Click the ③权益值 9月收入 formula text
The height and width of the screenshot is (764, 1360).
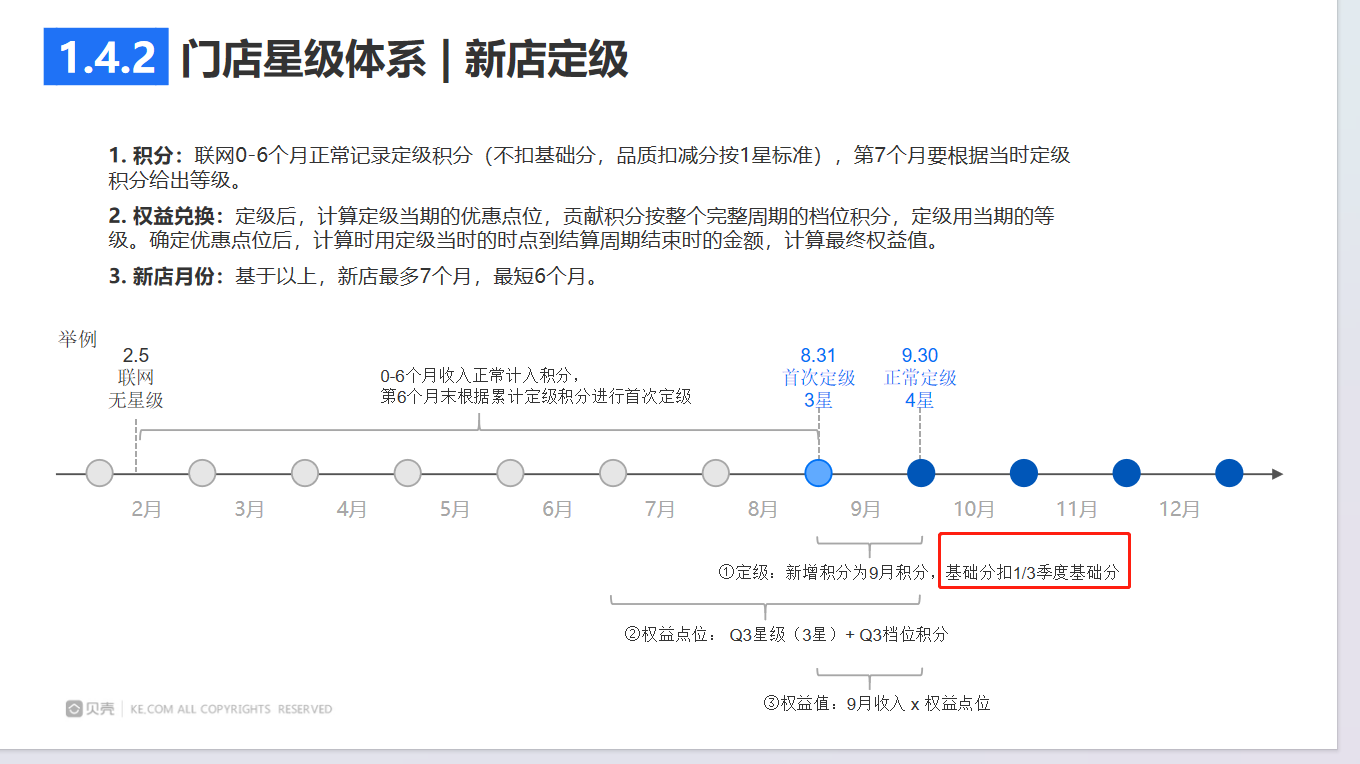pyautogui.click(x=877, y=703)
